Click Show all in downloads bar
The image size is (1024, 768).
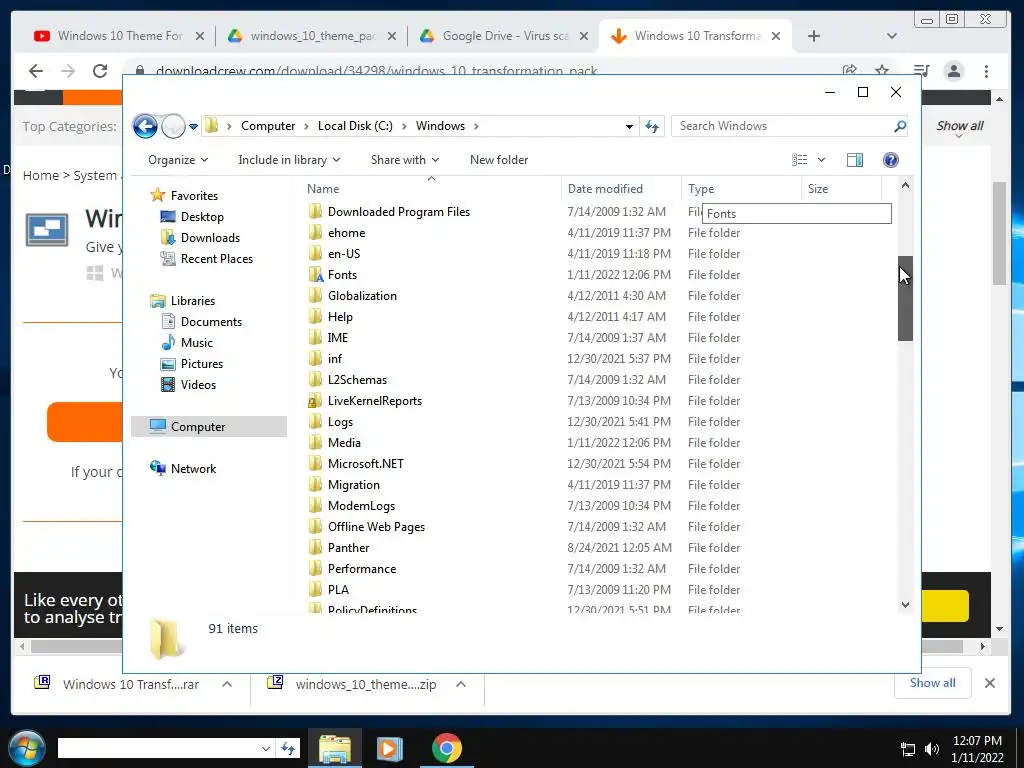(933, 683)
